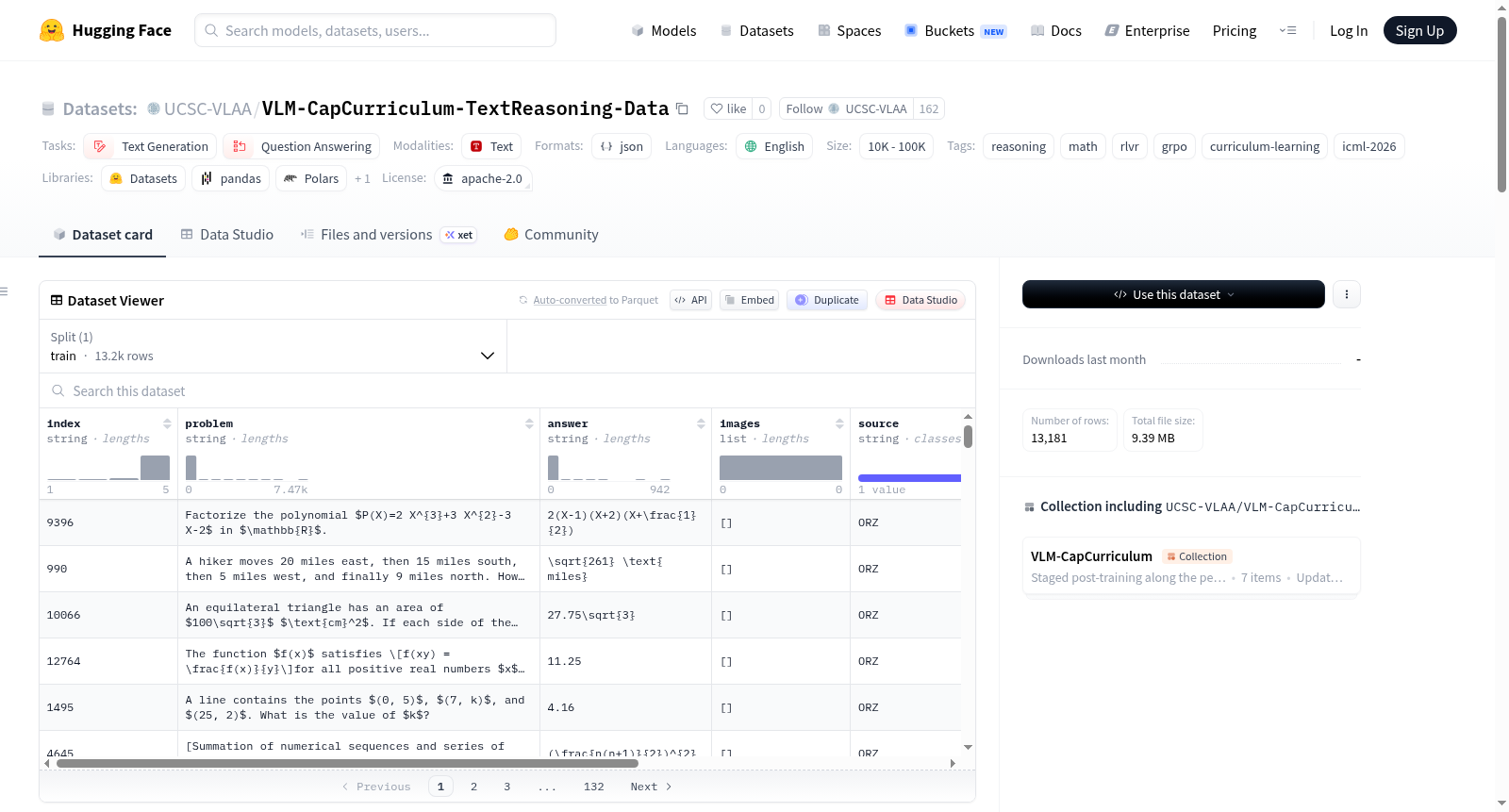This screenshot has width=1509, height=812.
Task: Go to page 132 of dataset rows
Action: (x=593, y=787)
